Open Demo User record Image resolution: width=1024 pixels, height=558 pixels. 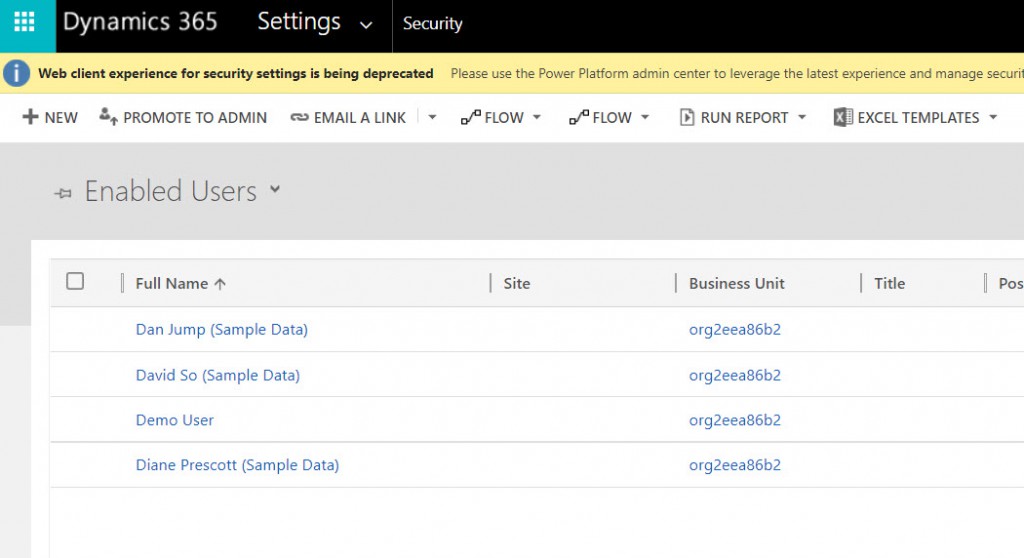click(x=174, y=420)
